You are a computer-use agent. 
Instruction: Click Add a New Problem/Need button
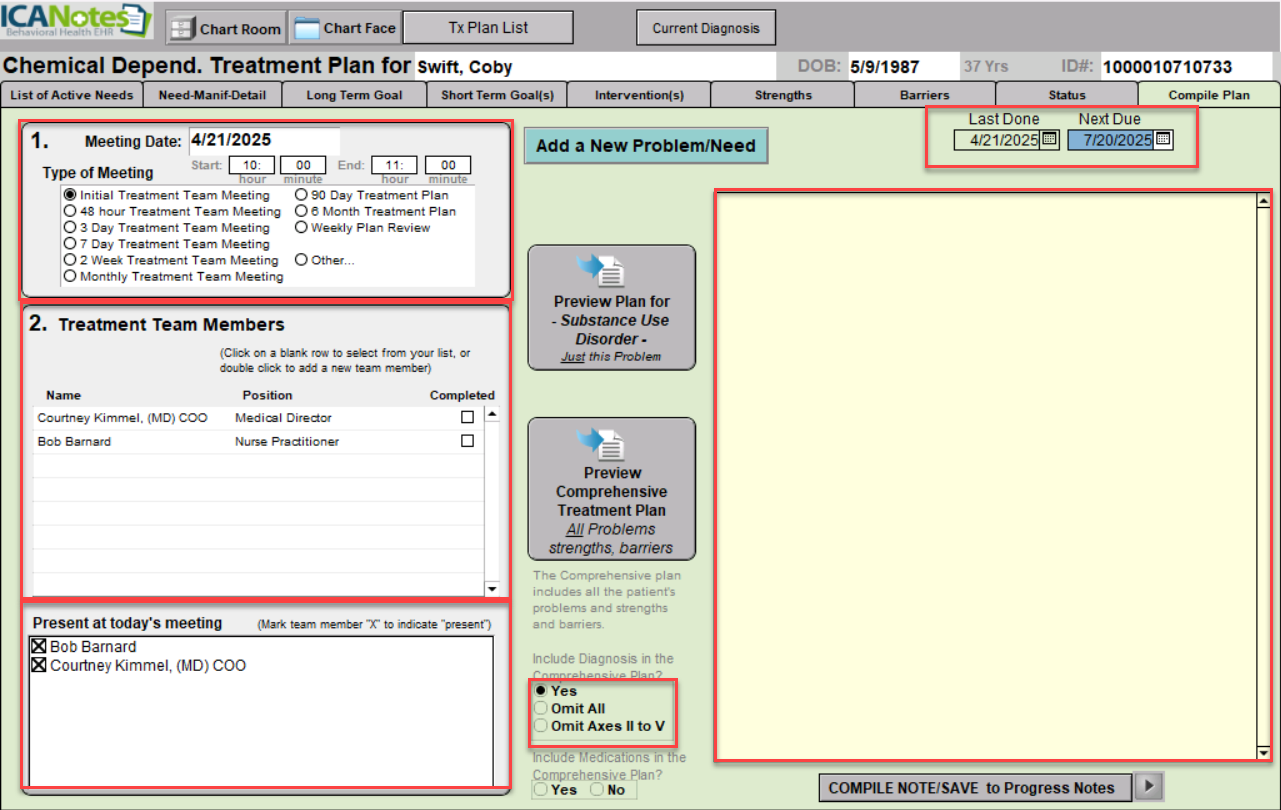[645, 146]
